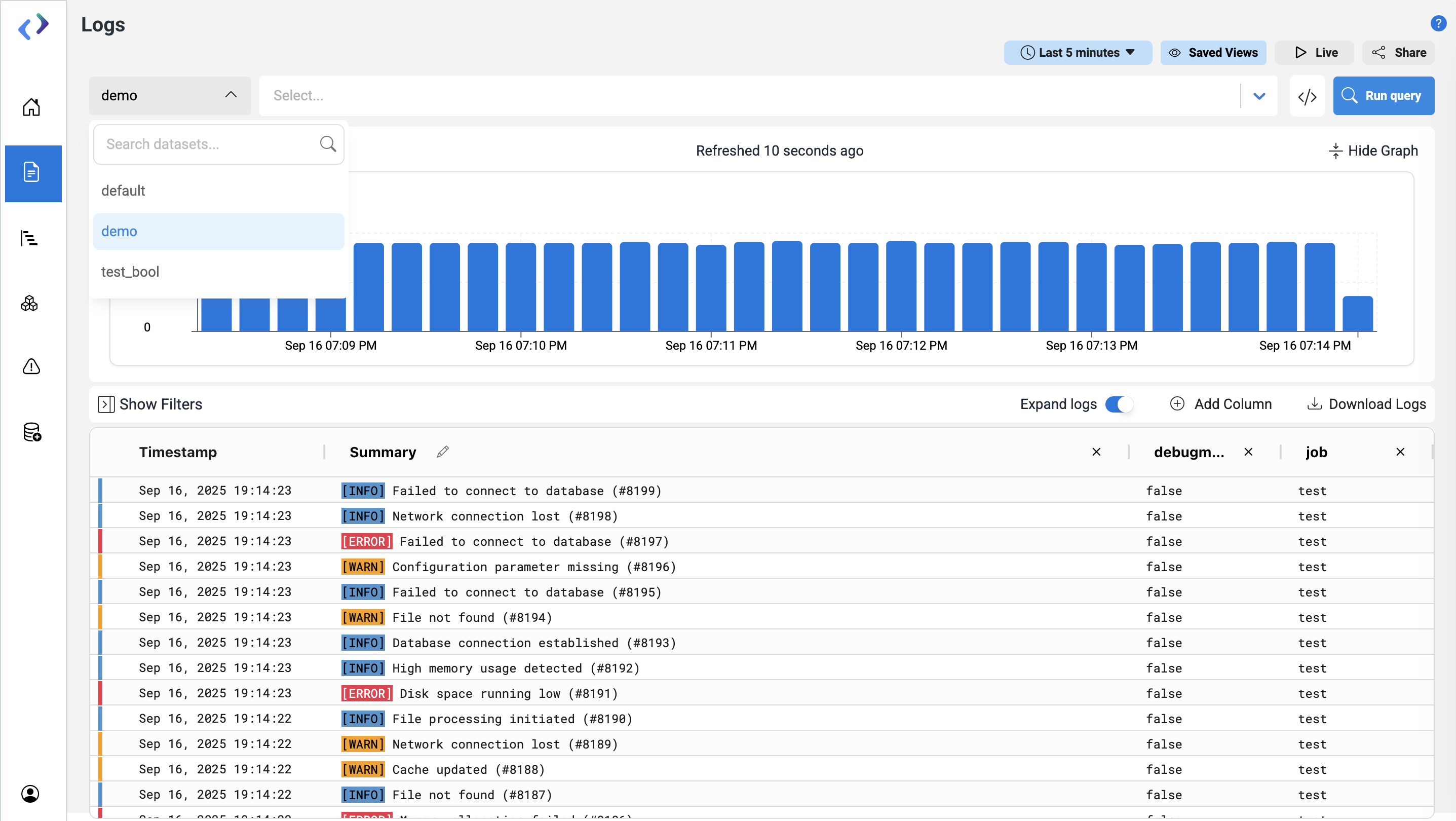The width and height of the screenshot is (1456, 821).
Task: Open the Home icon in sidebar
Action: [x=31, y=107]
